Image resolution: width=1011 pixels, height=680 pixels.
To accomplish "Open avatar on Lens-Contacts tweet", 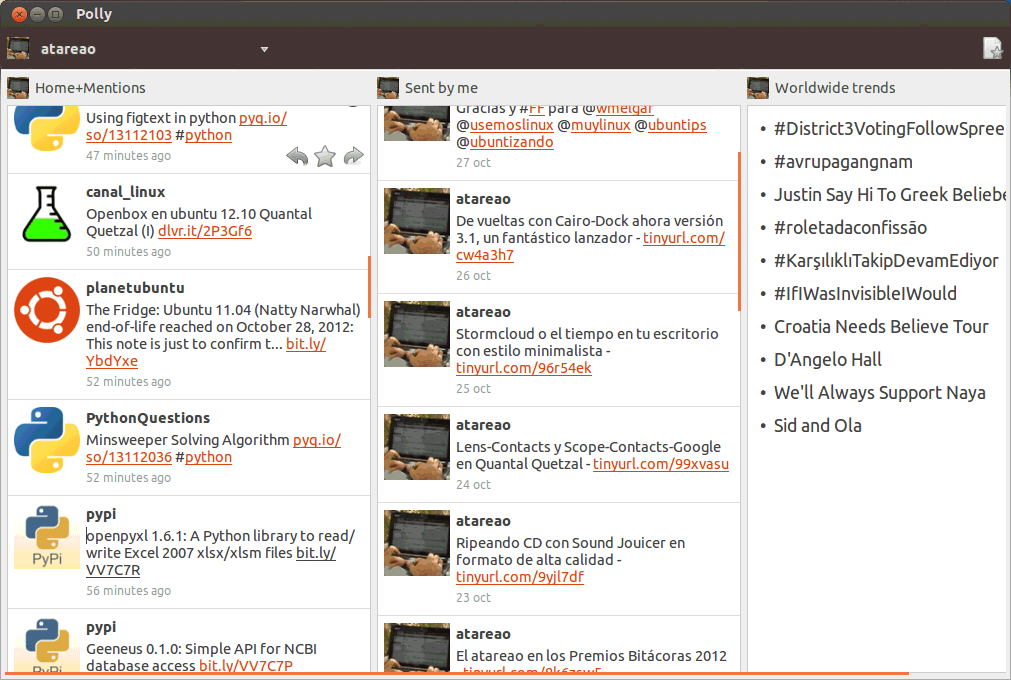I will coord(417,447).
